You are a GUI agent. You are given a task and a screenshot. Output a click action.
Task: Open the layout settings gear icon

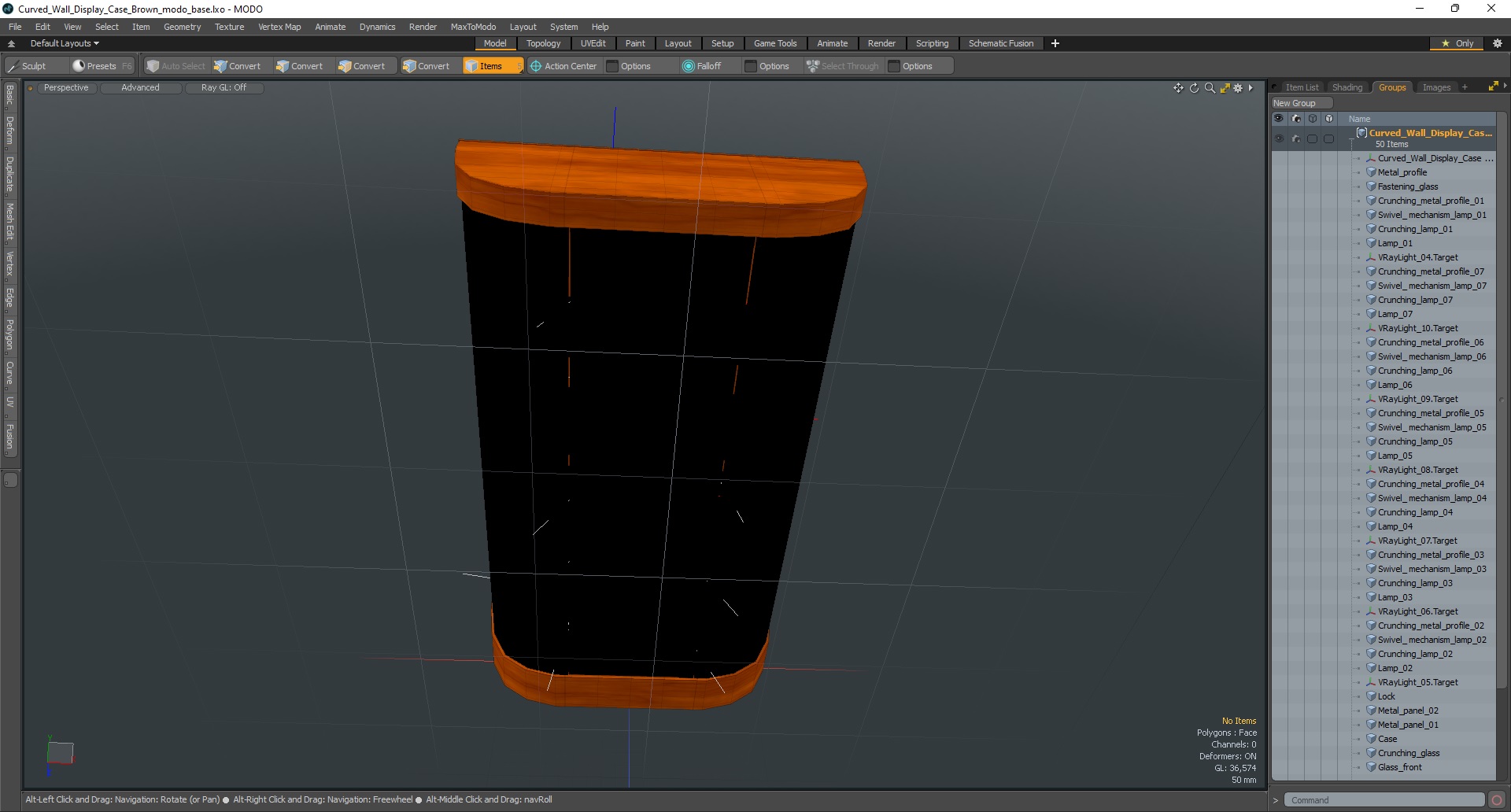click(1498, 43)
